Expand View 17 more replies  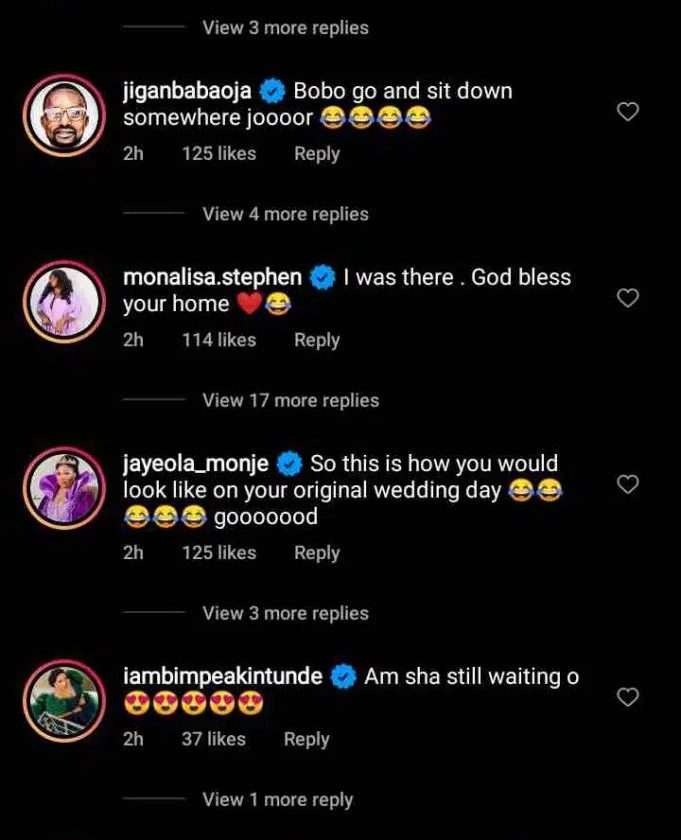(290, 400)
